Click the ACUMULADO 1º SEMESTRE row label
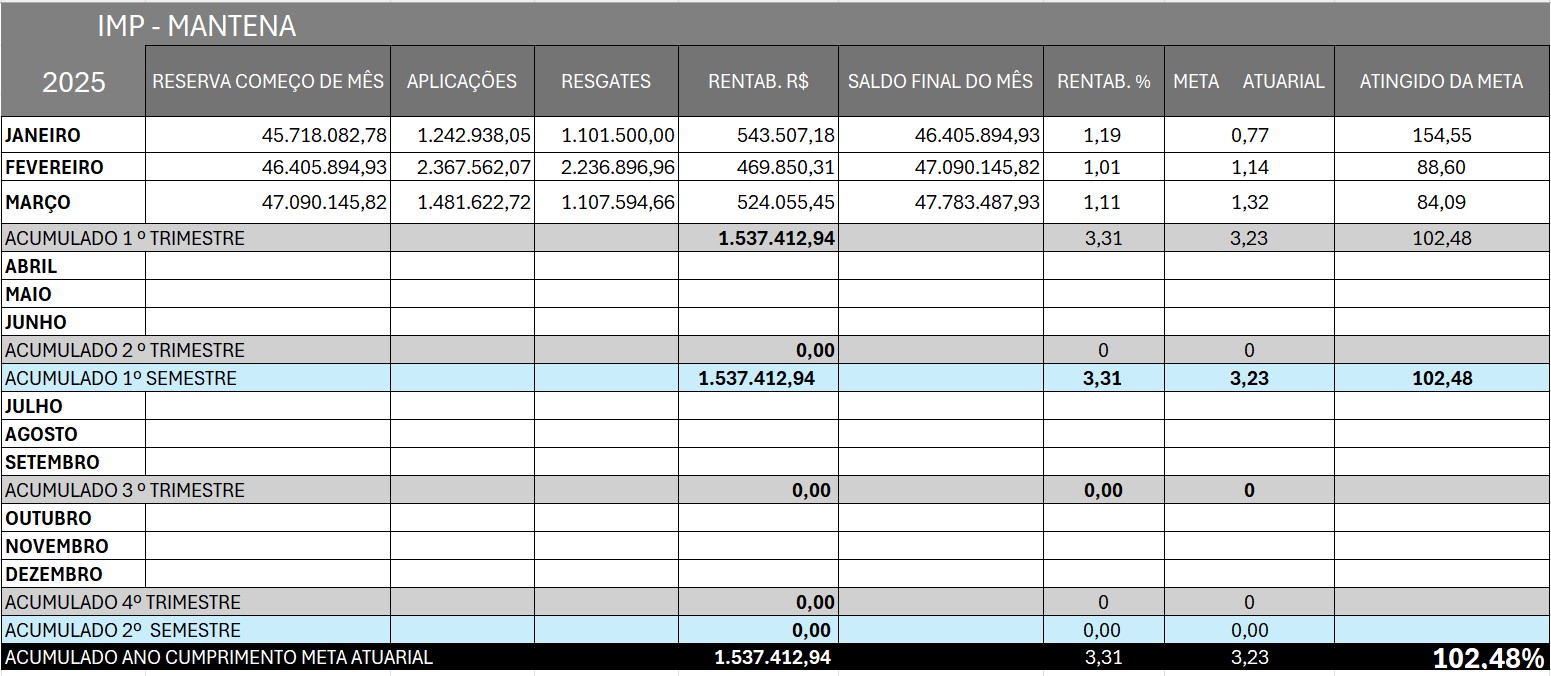The image size is (1551, 676). [x=121, y=378]
